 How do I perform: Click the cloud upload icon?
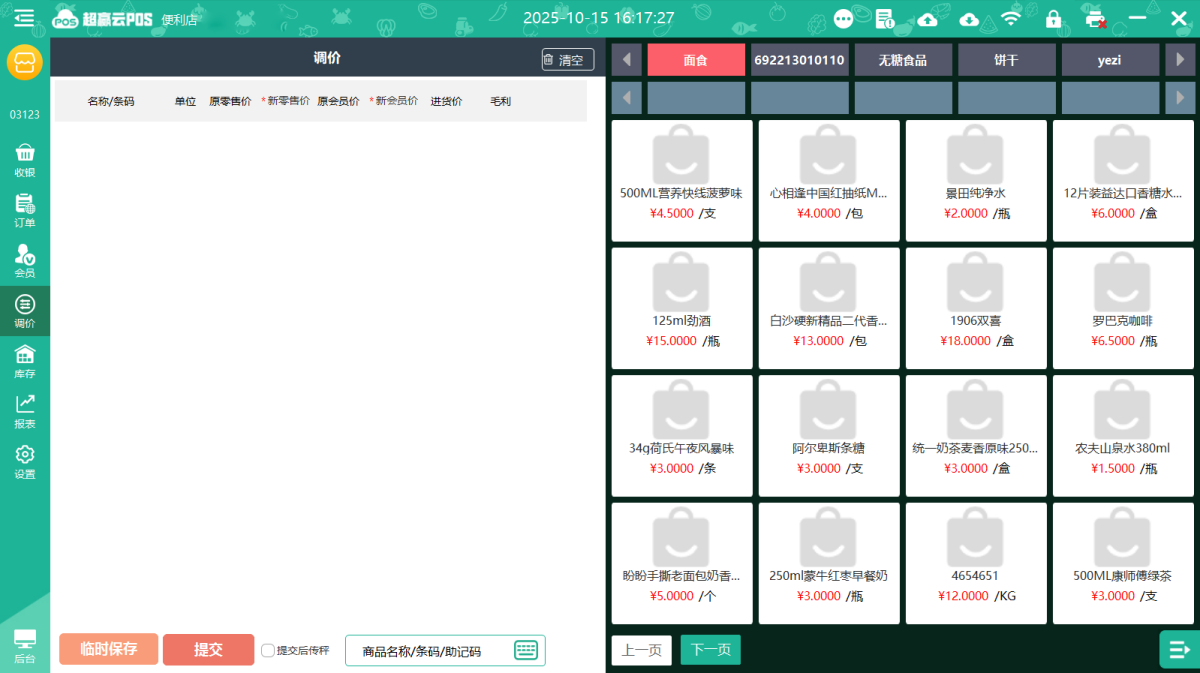pos(927,18)
